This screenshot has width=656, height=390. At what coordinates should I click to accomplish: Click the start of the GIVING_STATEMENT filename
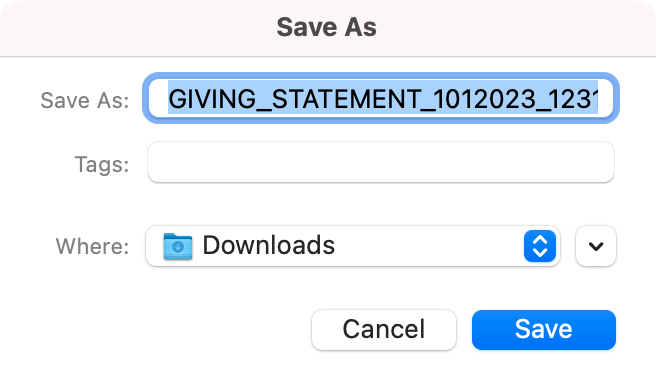click(x=169, y=99)
